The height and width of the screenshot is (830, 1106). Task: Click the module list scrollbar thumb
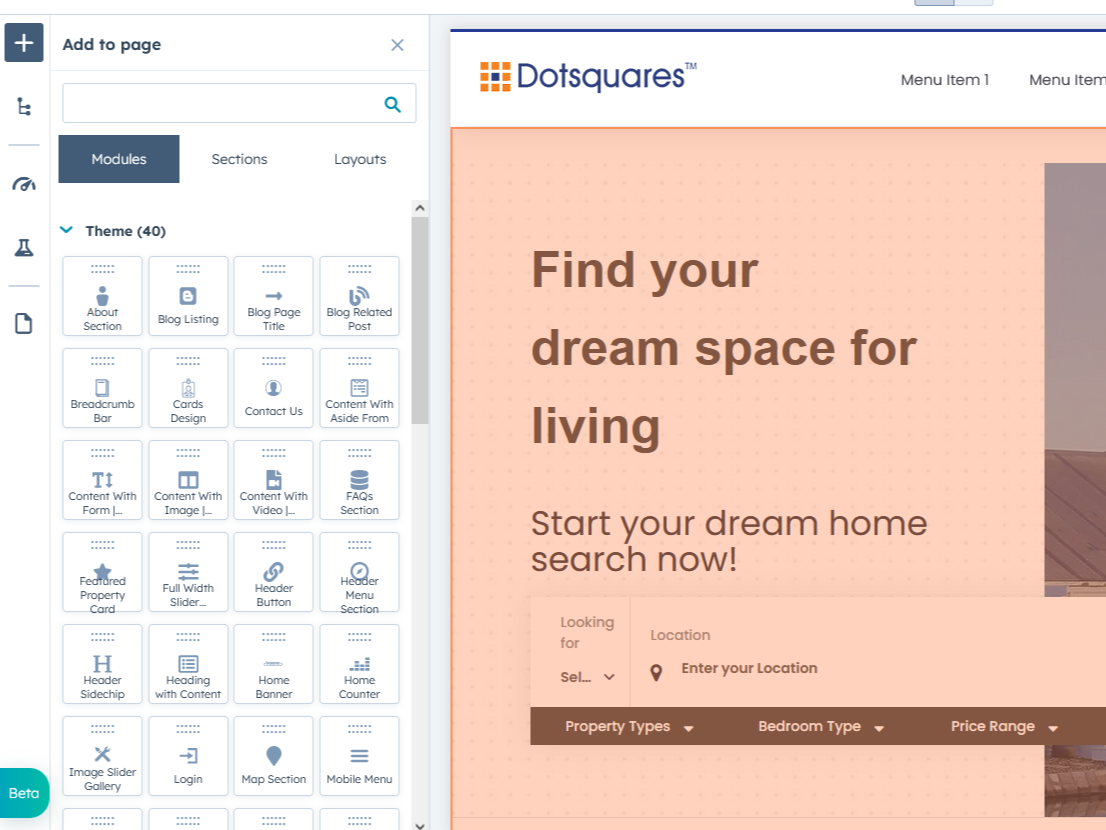coord(420,320)
